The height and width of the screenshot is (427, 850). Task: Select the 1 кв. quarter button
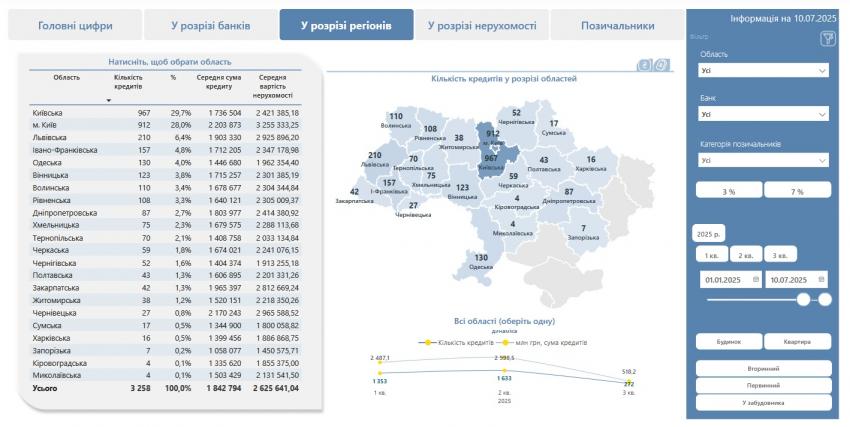(713, 255)
